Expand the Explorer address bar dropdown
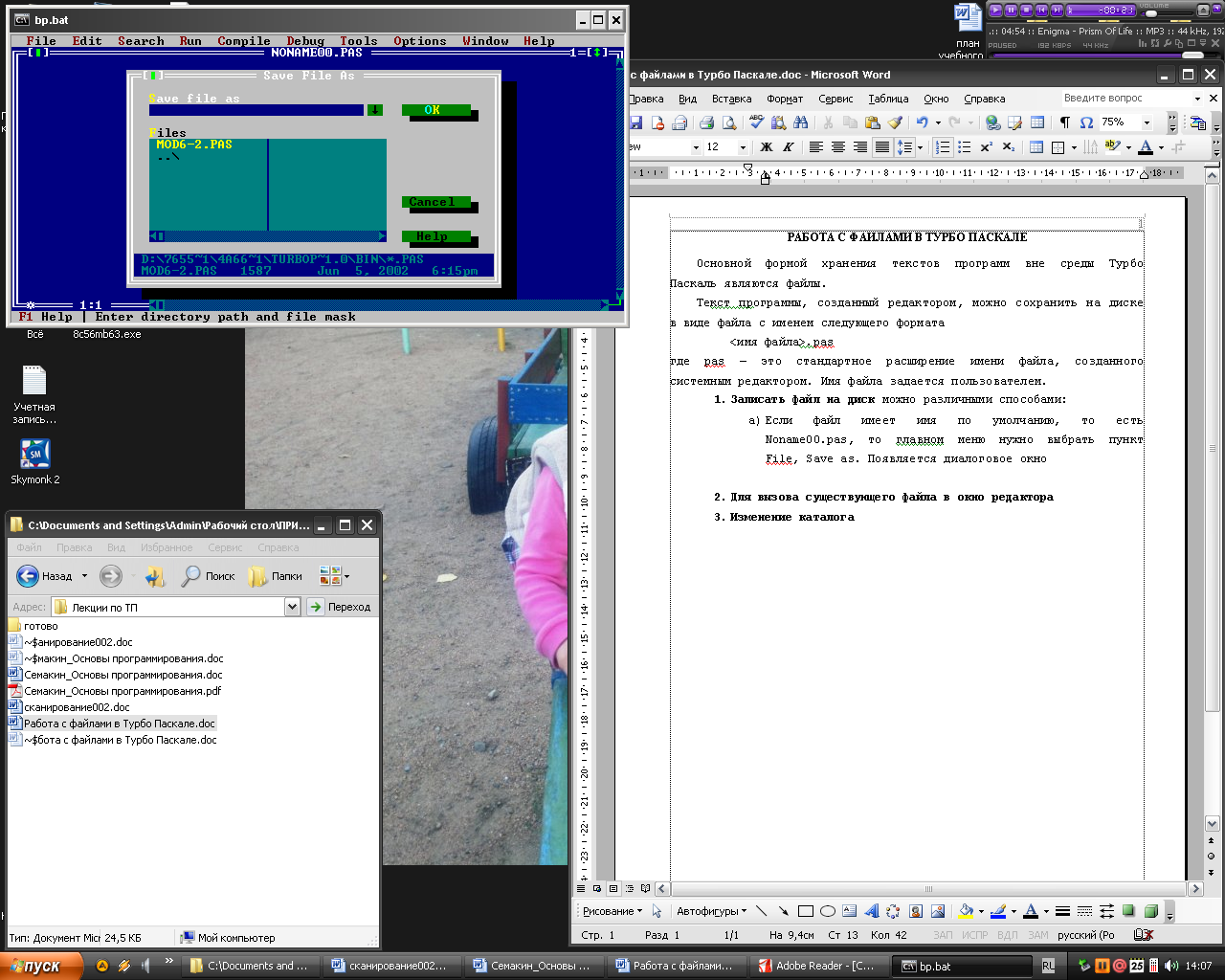The height and width of the screenshot is (980, 1225). tap(292, 607)
